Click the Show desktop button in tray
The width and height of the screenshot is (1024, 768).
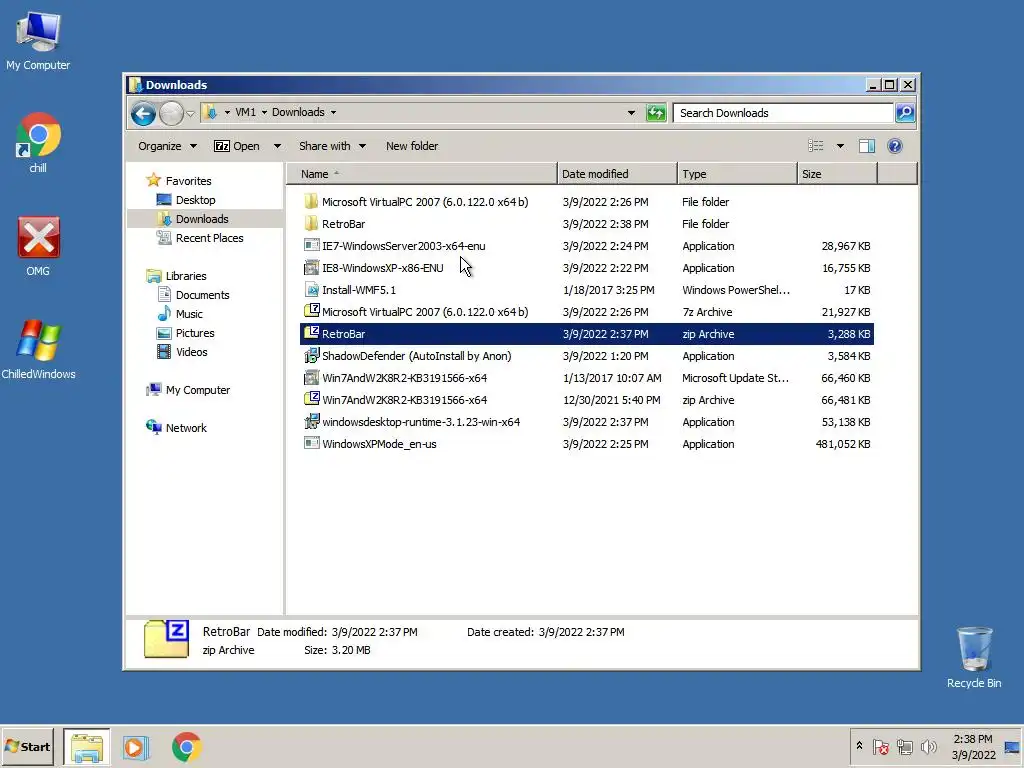pyautogui.click(x=1012, y=747)
